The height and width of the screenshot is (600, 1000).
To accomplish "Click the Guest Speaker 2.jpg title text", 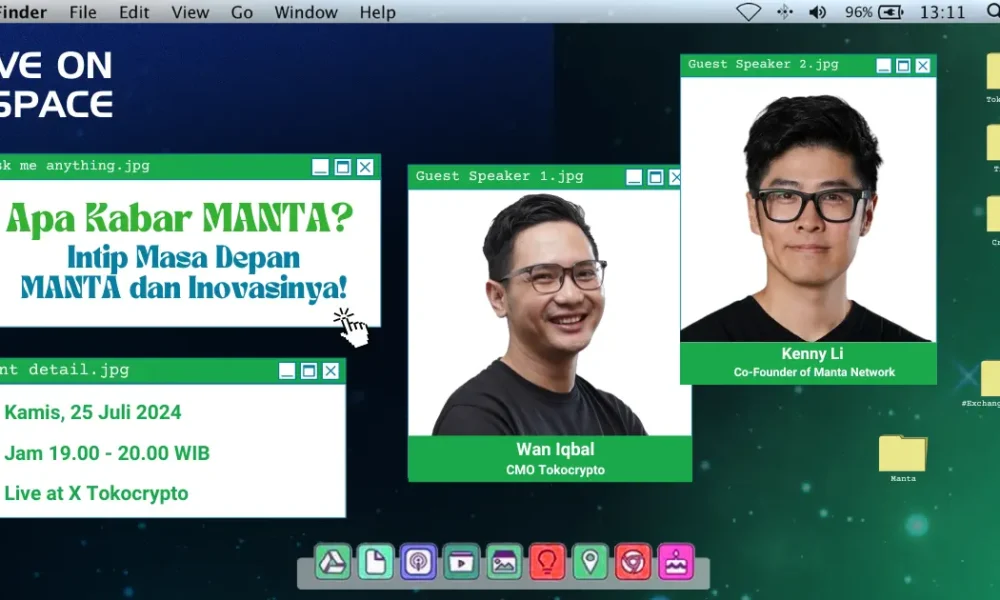I will [763, 64].
